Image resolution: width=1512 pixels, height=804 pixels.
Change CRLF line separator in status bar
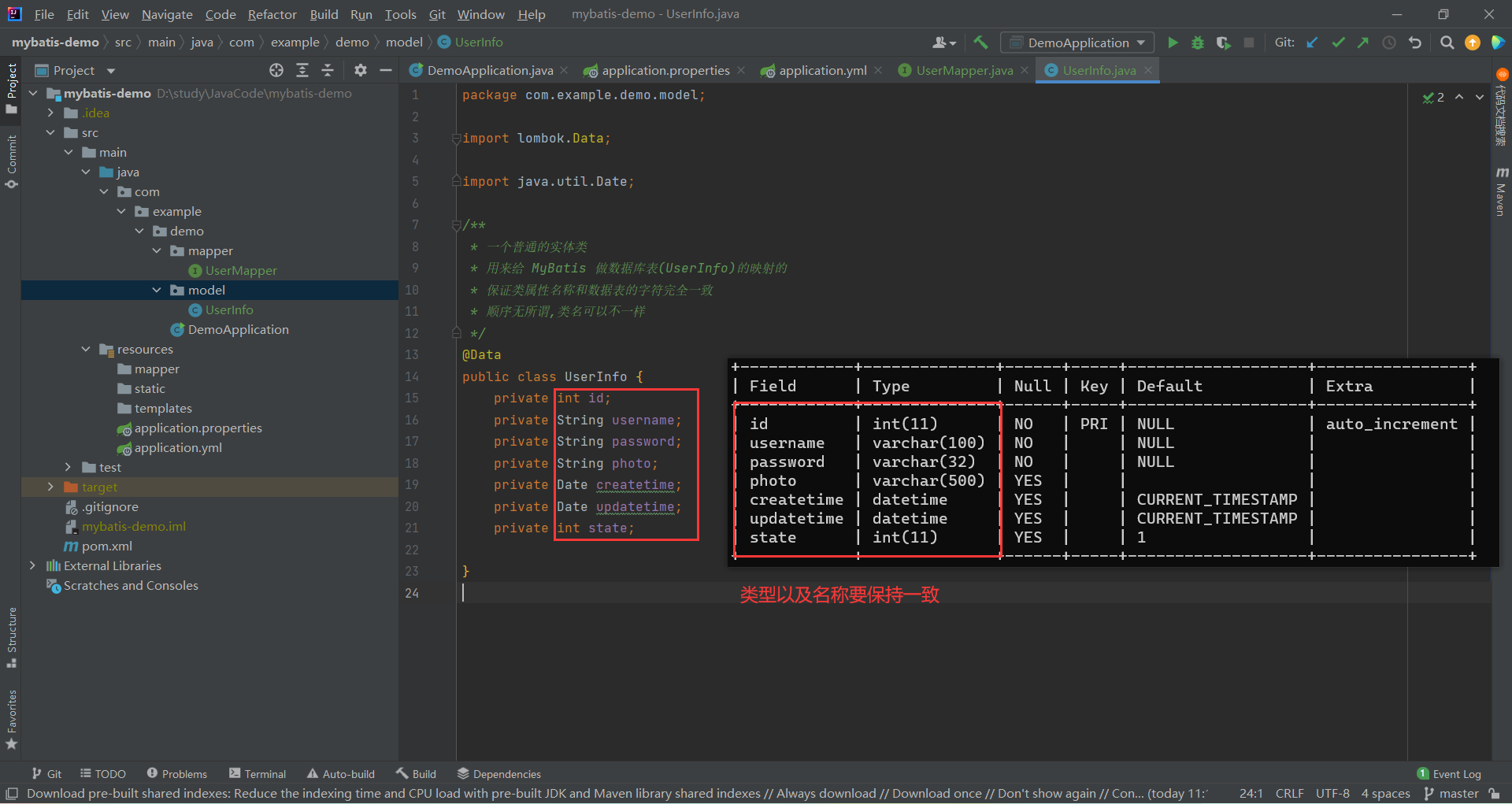pyautogui.click(x=1289, y=794)
